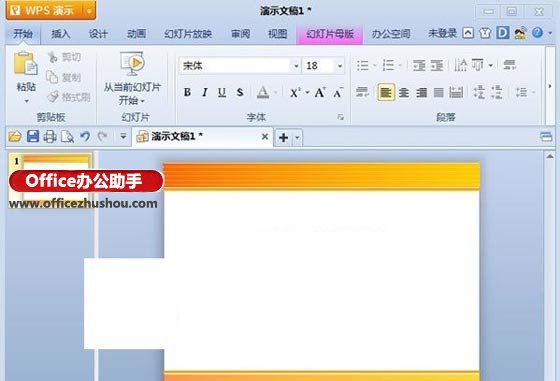Viewport: 560px width, 381px height.
Task: Expand quick access toolbar options arrow
Action: coord(123,137)
